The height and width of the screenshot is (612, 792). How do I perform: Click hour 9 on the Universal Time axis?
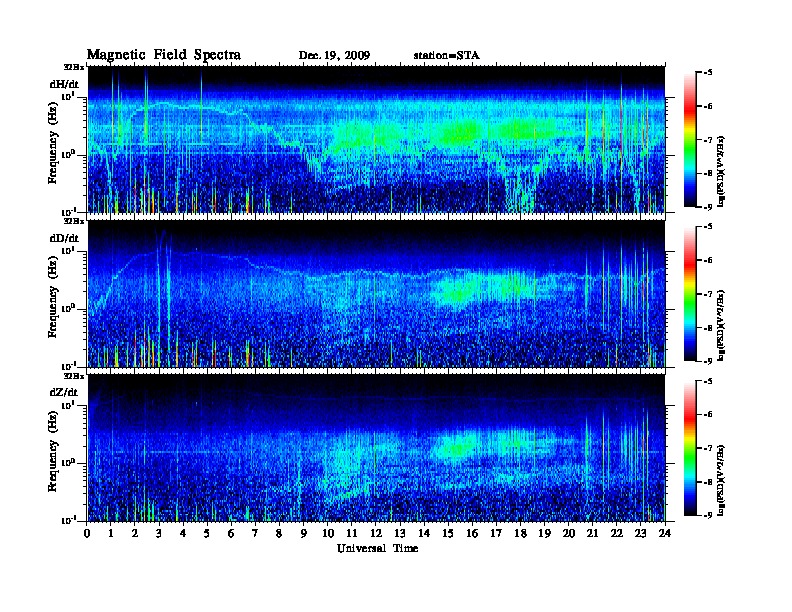click(x=304, y=533)
